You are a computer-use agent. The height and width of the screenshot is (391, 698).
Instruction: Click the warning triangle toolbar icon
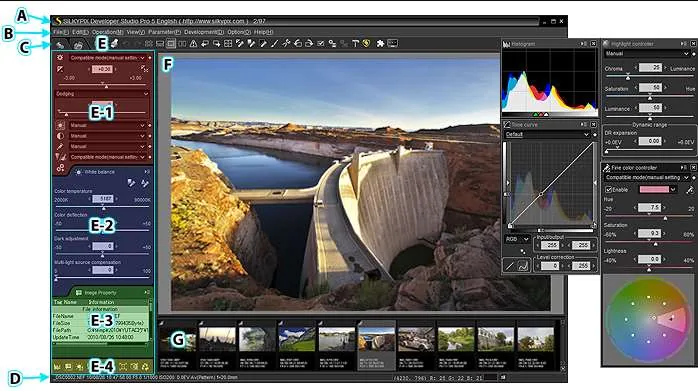pos(193,44)
